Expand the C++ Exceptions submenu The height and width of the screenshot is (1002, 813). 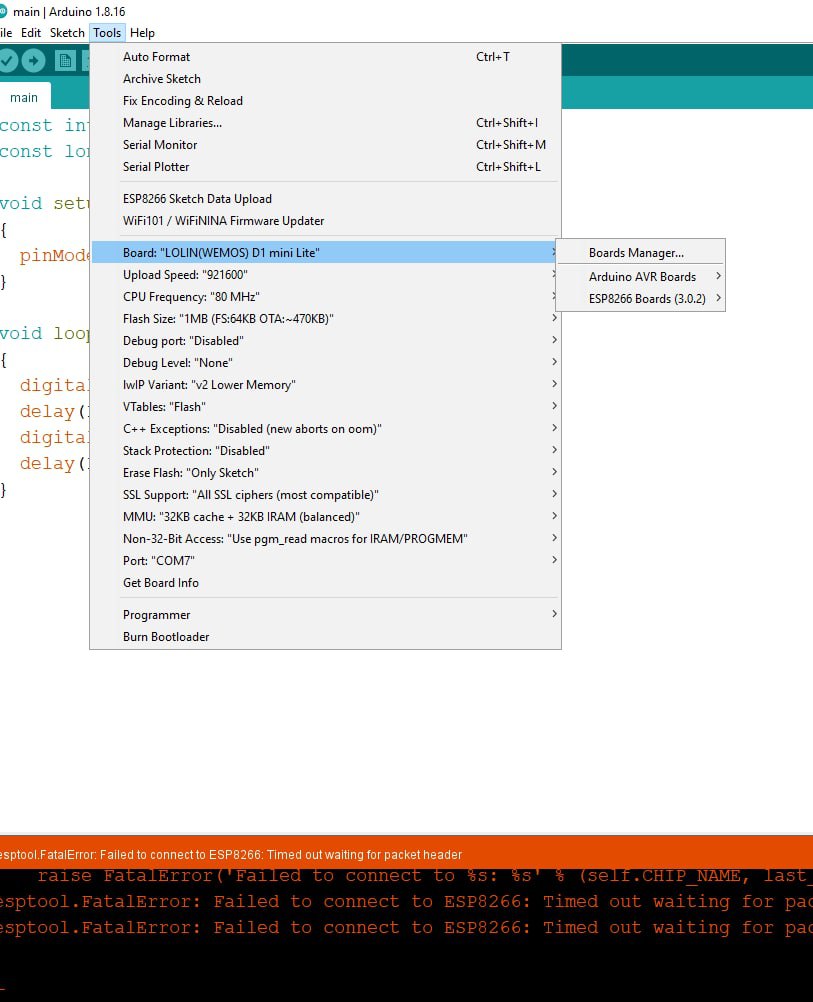pos(325,429)
